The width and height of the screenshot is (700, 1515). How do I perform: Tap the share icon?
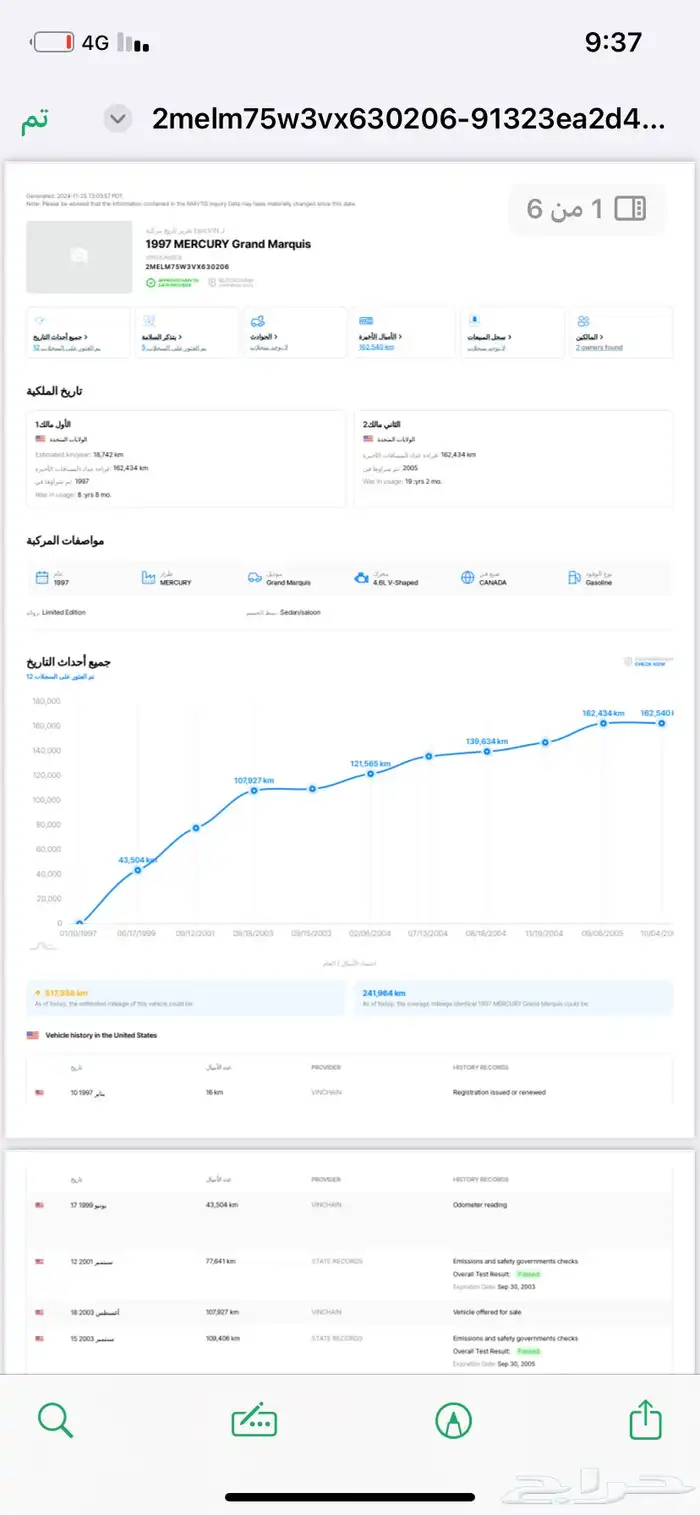(x=646, y=1419)
